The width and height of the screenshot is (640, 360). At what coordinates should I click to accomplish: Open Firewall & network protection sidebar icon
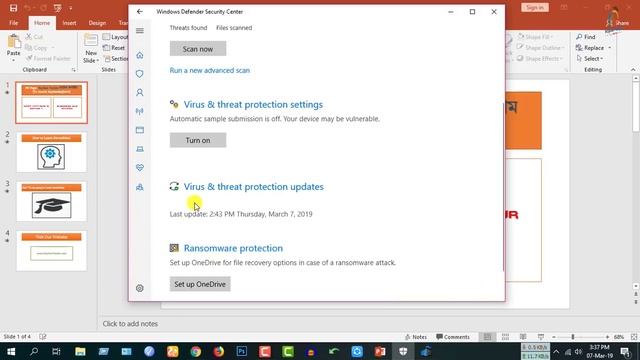click(140, 111)
